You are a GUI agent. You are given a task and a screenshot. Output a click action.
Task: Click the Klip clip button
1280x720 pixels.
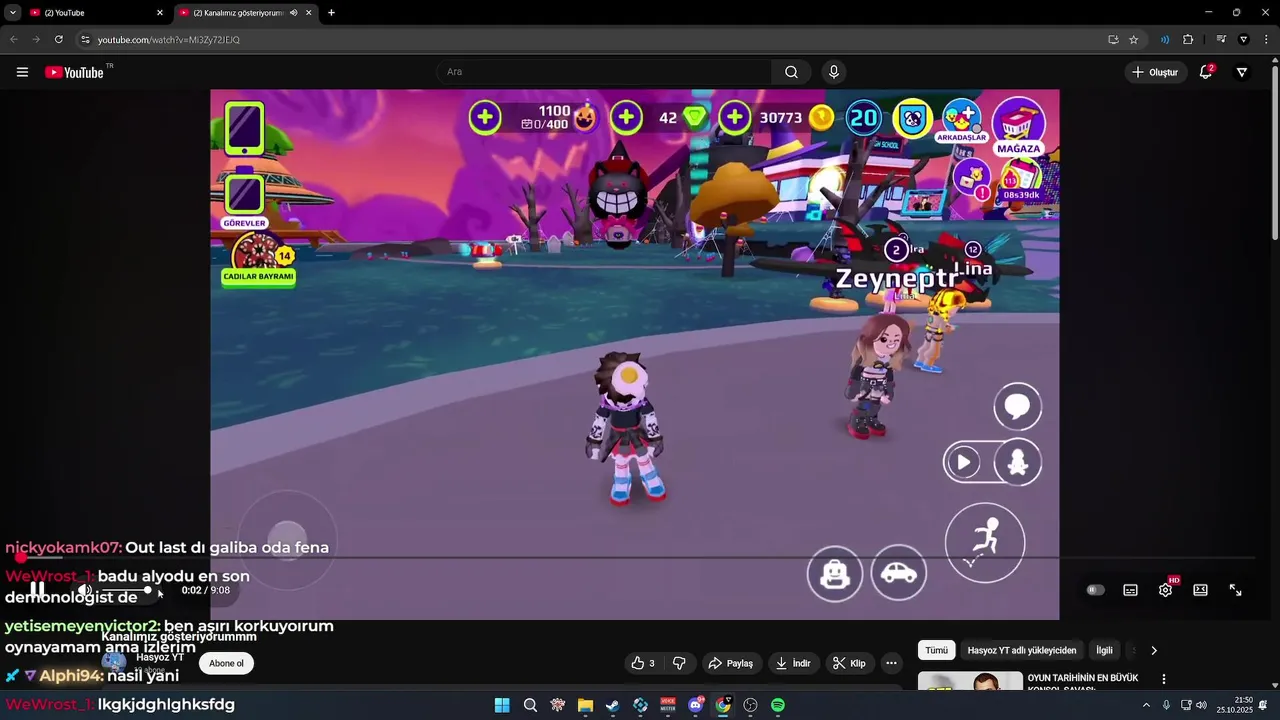pyautogui.click(x=849, y=663)
